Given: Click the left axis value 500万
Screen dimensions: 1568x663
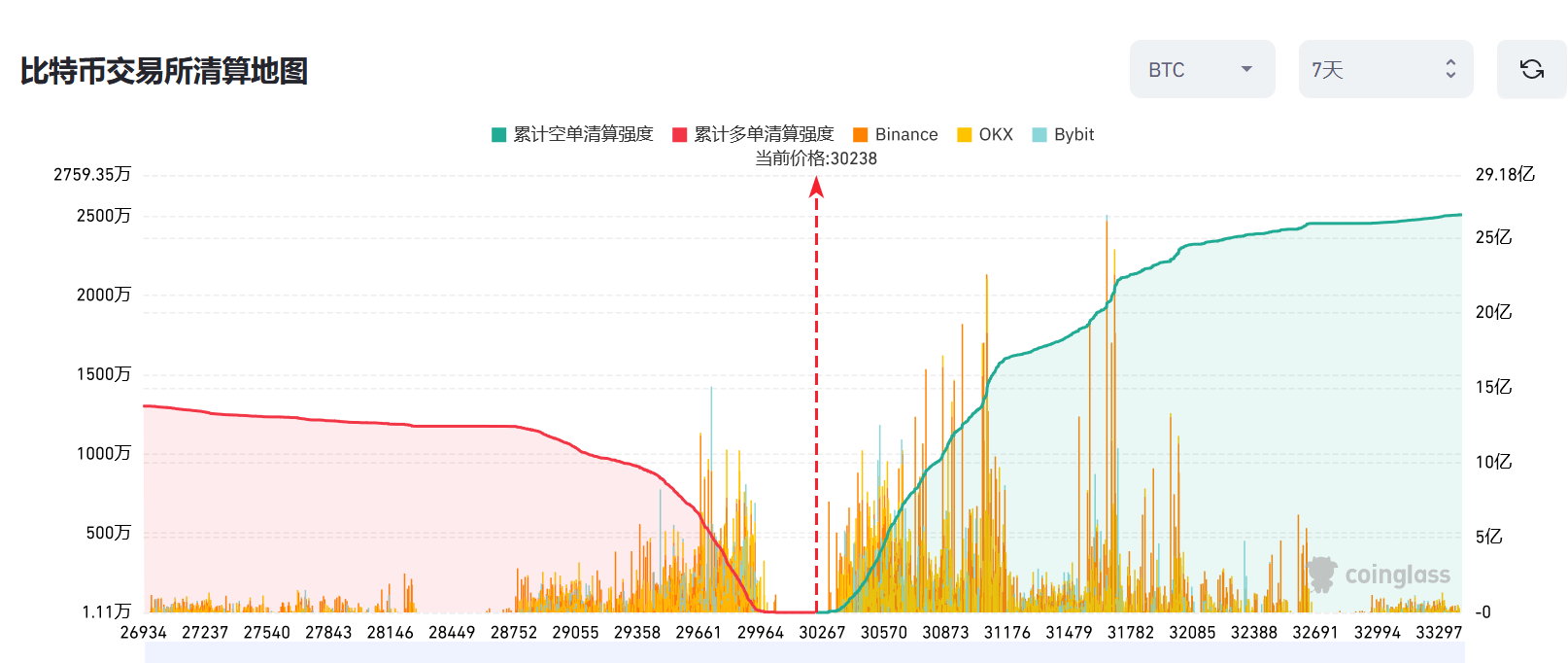Looking at the screenshot, I should coord(109,533).
